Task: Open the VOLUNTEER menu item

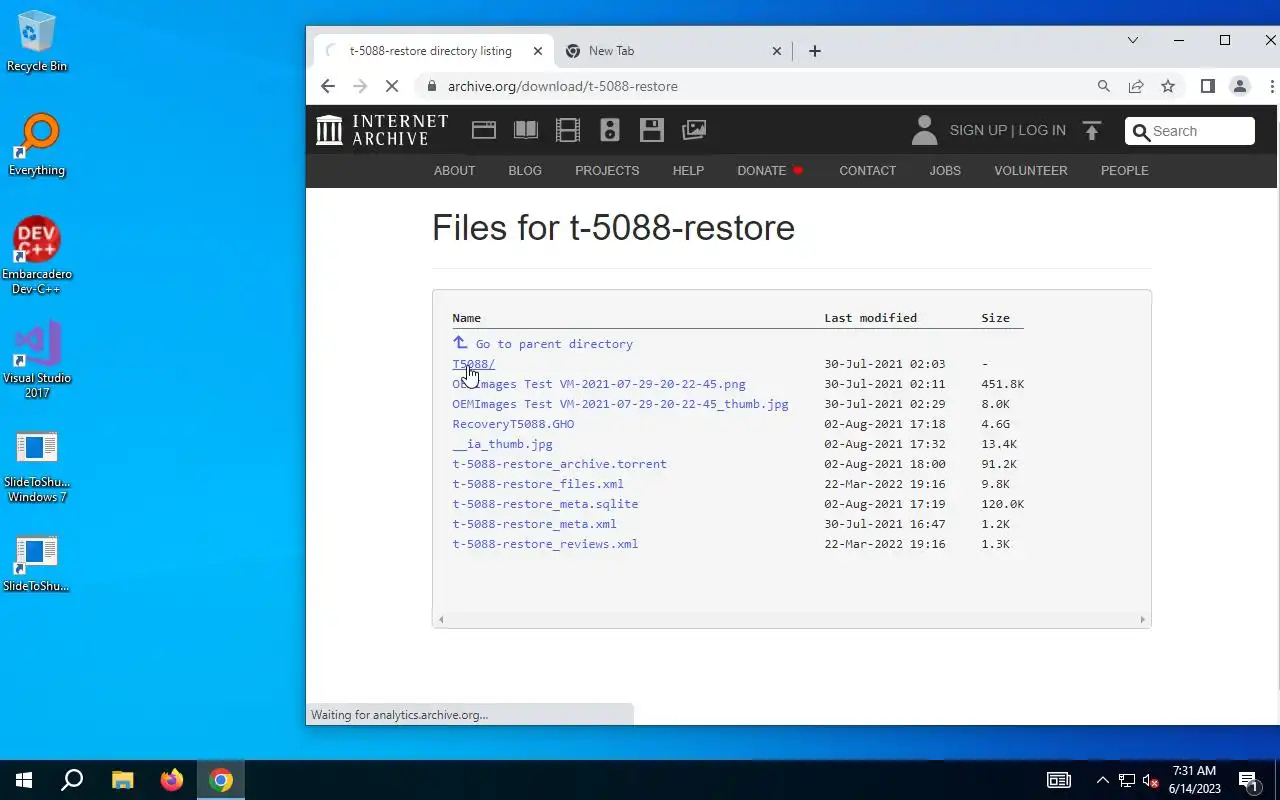Action: click(1031, 170)
